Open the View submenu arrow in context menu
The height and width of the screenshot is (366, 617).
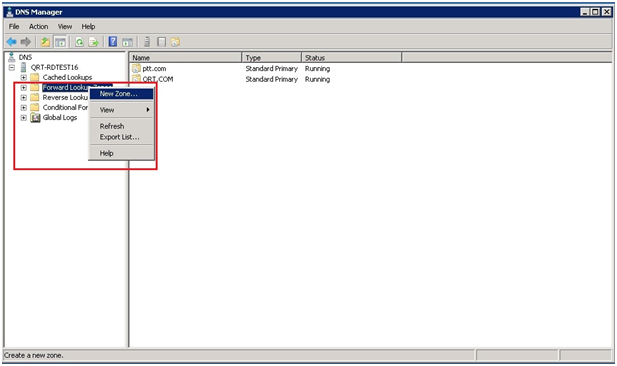[x=148, y=110]
